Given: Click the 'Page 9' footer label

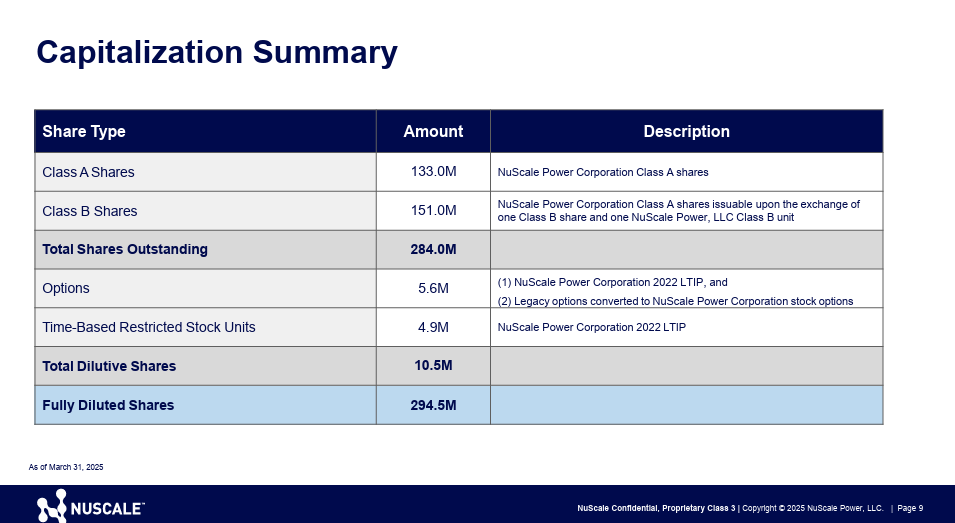Looking at the screenshot, I should 910,508.
